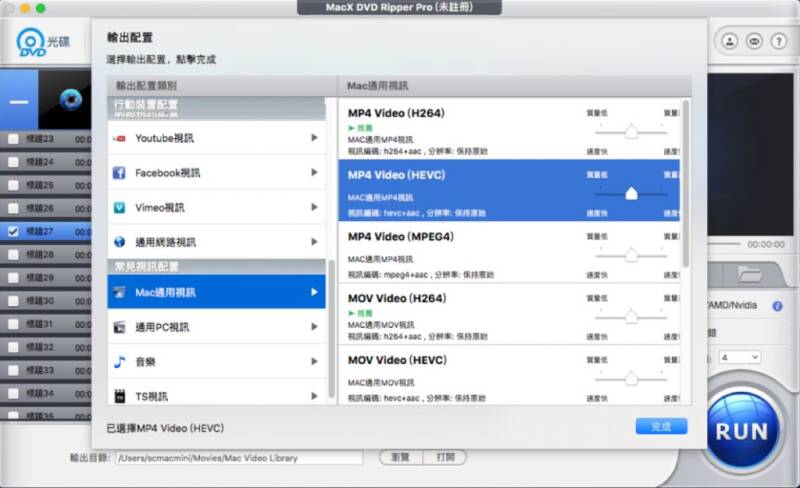
Task: Expand the 通用網路視訊 arrow
Action: click(x=314, y=241)
